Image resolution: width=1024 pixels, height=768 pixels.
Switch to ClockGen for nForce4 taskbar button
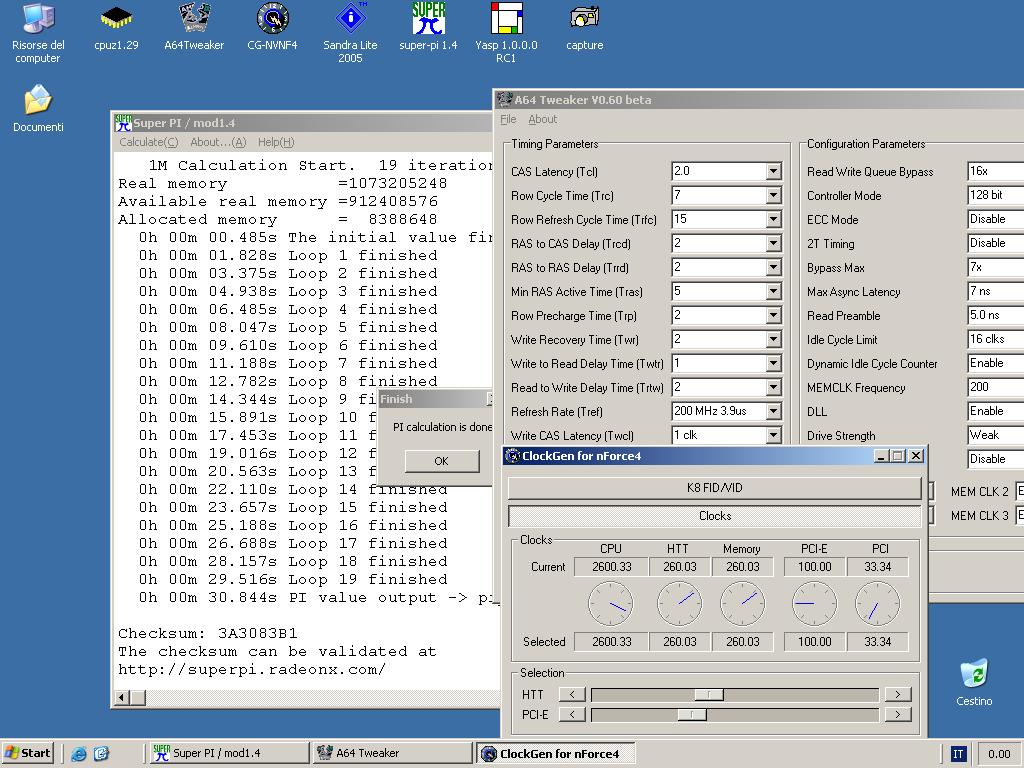(554, 753)
